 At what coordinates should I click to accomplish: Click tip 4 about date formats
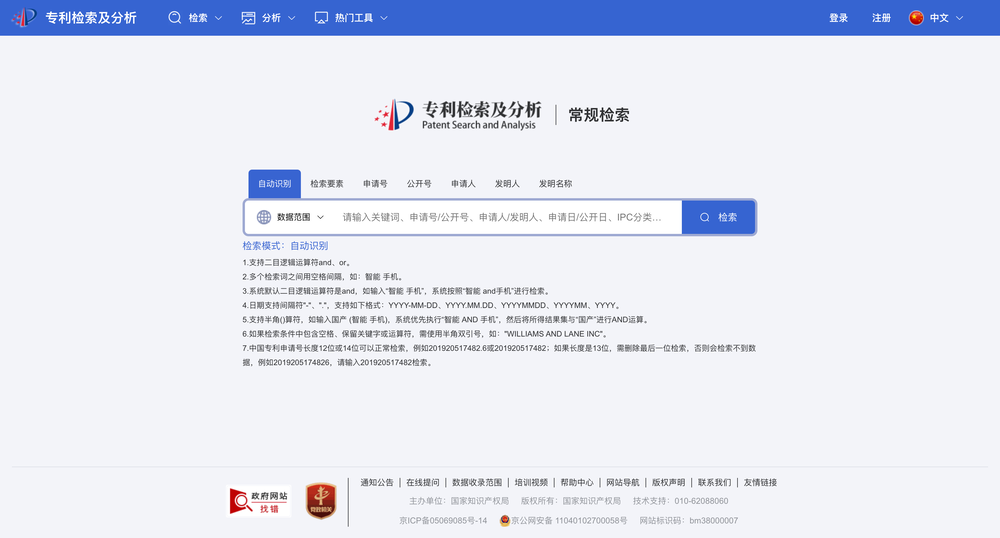432,305
